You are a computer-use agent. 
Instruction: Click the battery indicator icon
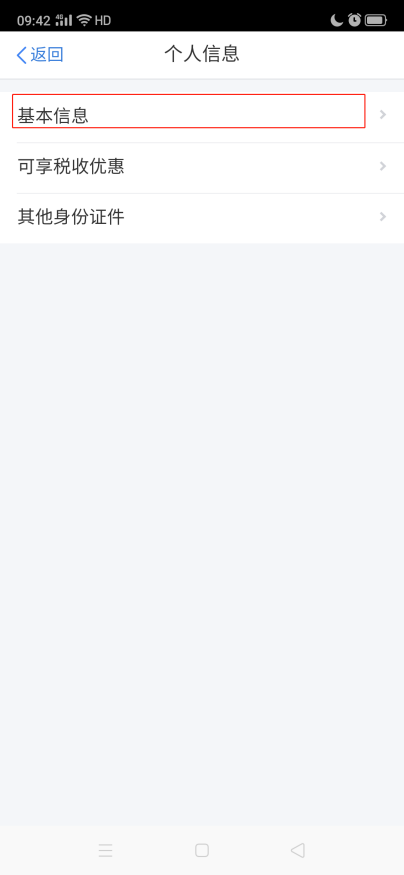pyautogui.click(x=376, y=21)
